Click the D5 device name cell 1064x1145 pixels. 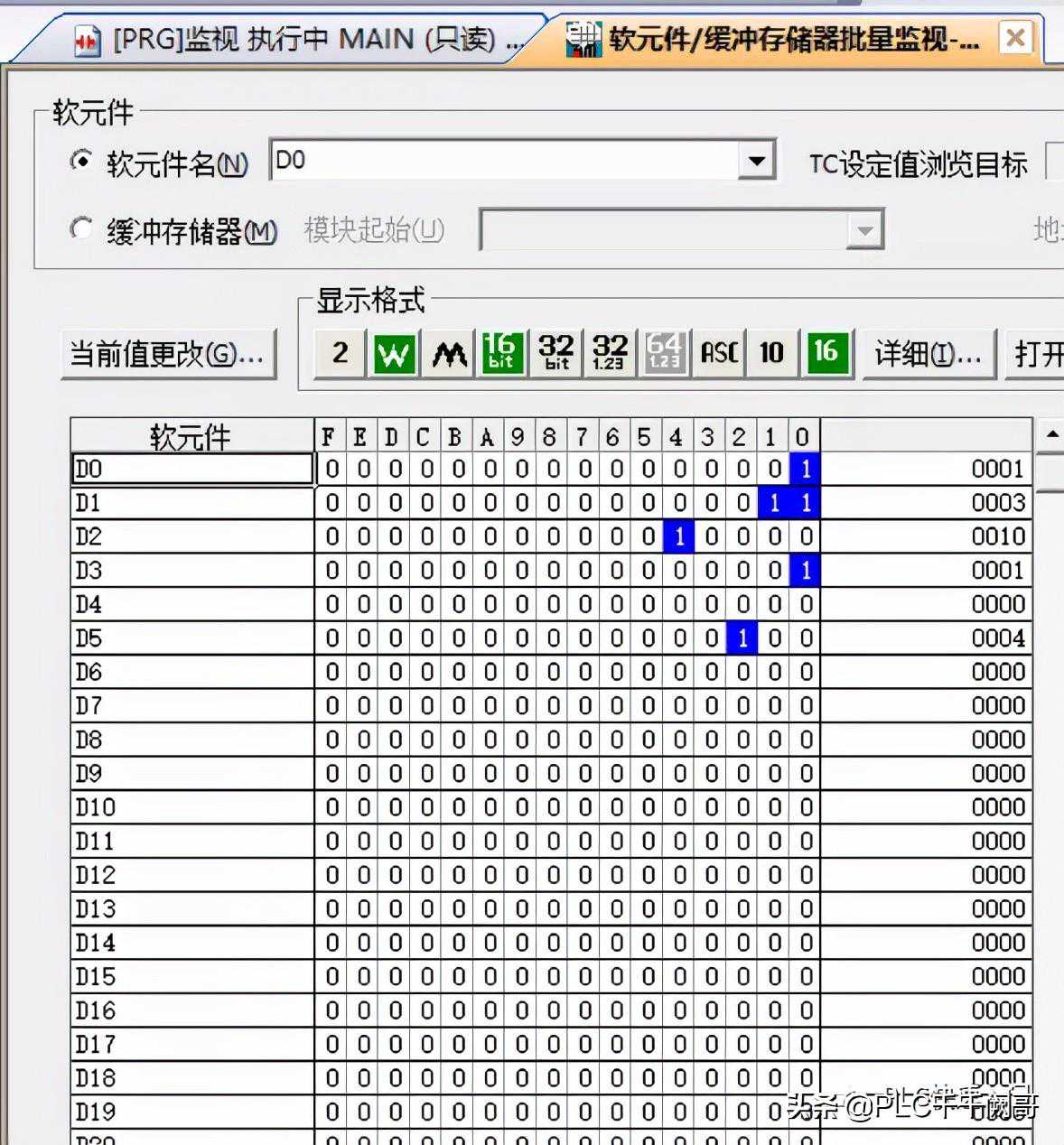coord(191,638)
